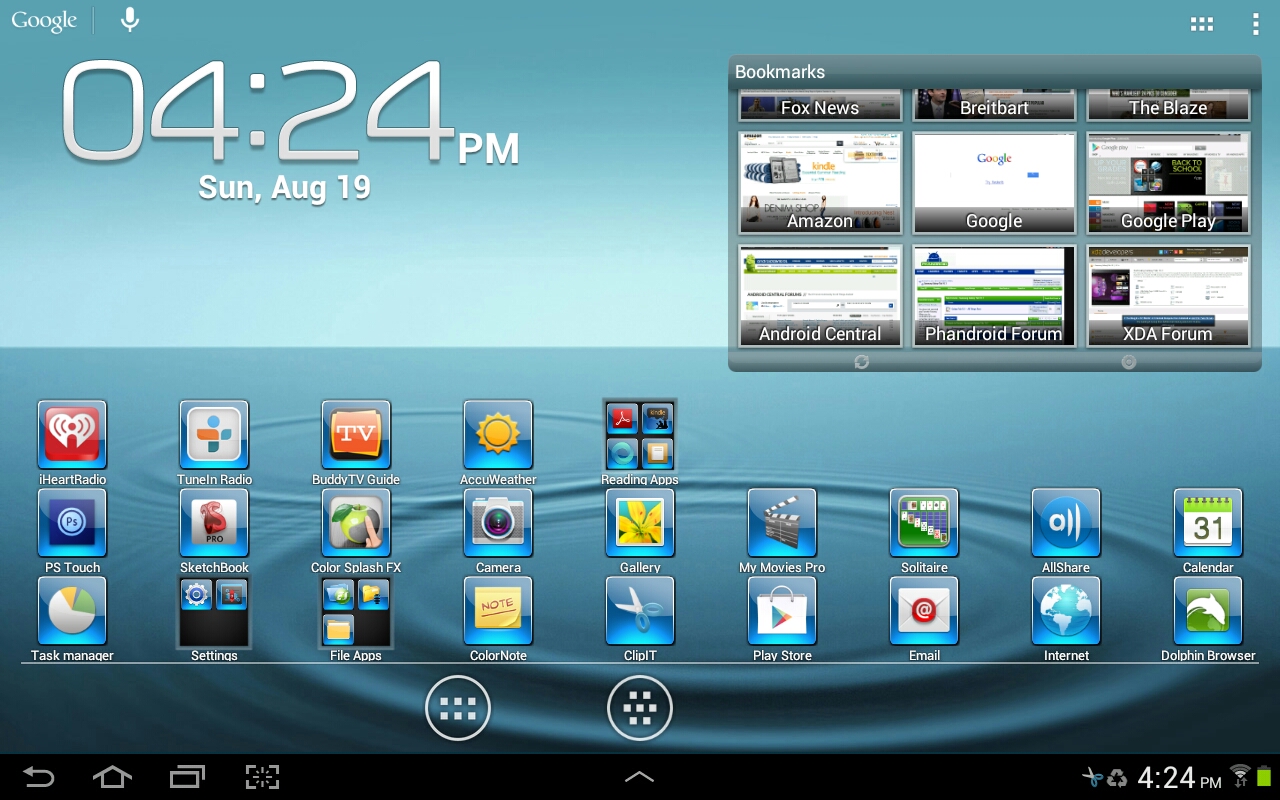Open the apps grid at top right
This screenshot has height=800, width=1280.
1202,24
